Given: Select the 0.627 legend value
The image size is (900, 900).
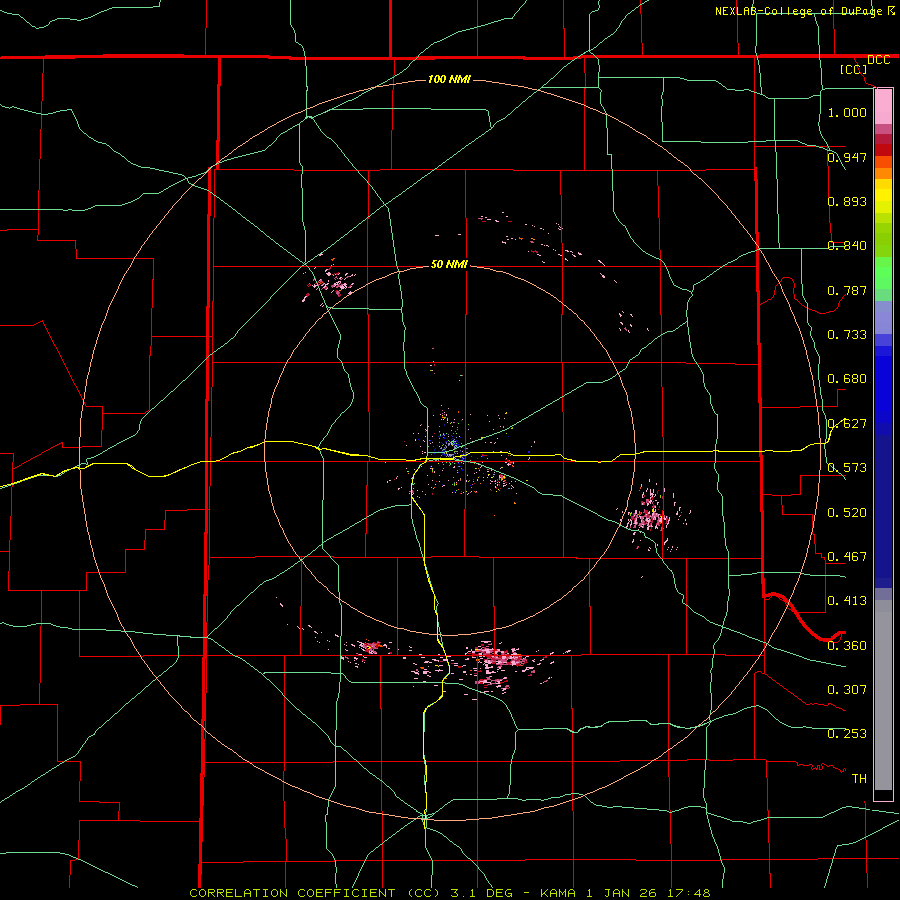Looking at the screenshot, I should 847,424.
